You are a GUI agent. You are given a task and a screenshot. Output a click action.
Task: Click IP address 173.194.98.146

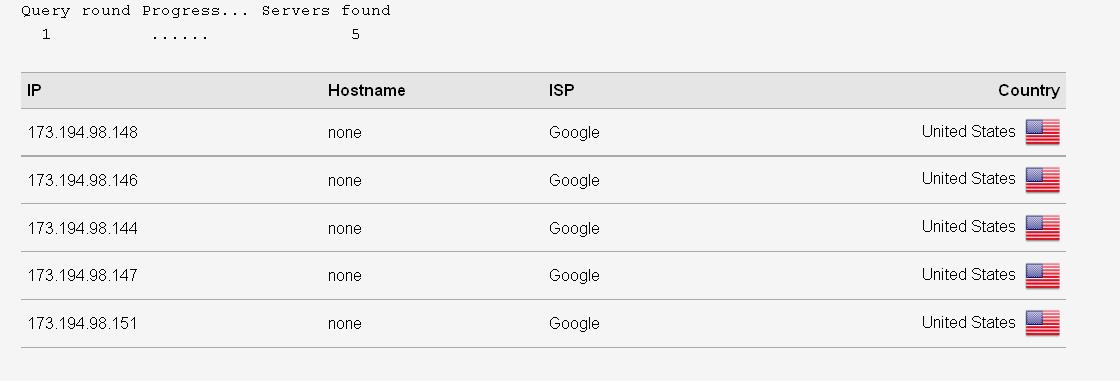point(83,180)
